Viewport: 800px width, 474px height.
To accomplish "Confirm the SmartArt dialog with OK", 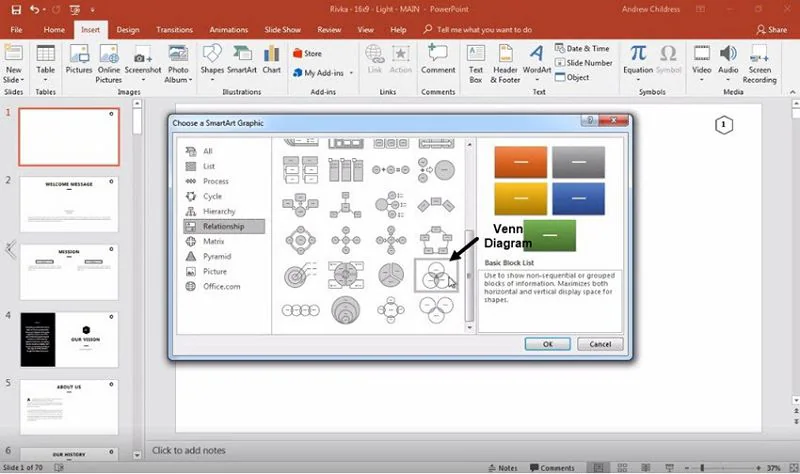I will [547, 344].
